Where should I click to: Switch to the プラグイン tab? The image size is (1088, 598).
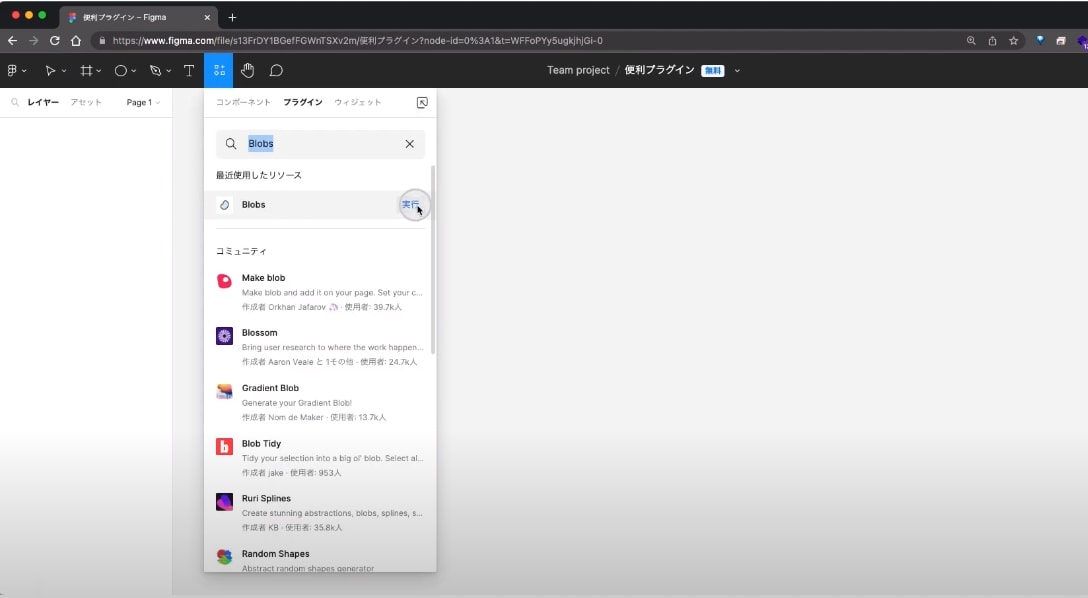[303, 102]
